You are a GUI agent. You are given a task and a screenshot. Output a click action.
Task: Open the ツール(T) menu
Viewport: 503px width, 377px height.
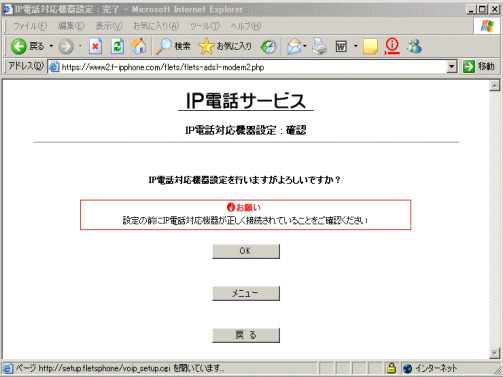[x=205, y=26]
